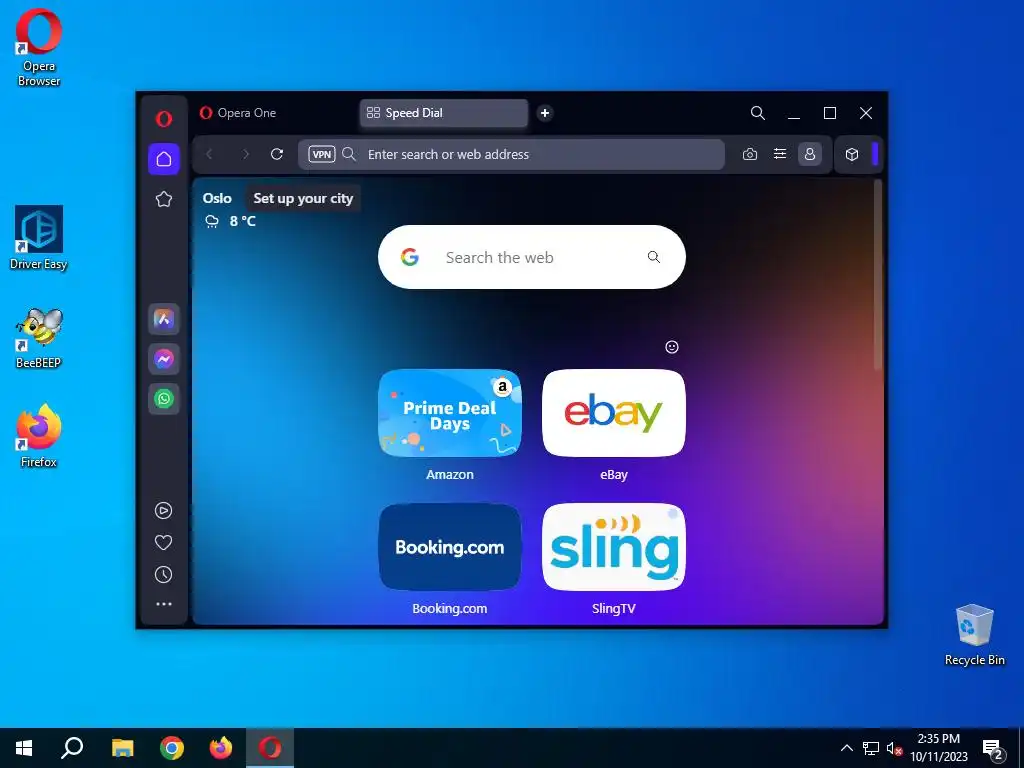Click the Google logo in search box
Screen dimensions: 1024x768
(x=409, y=257)
